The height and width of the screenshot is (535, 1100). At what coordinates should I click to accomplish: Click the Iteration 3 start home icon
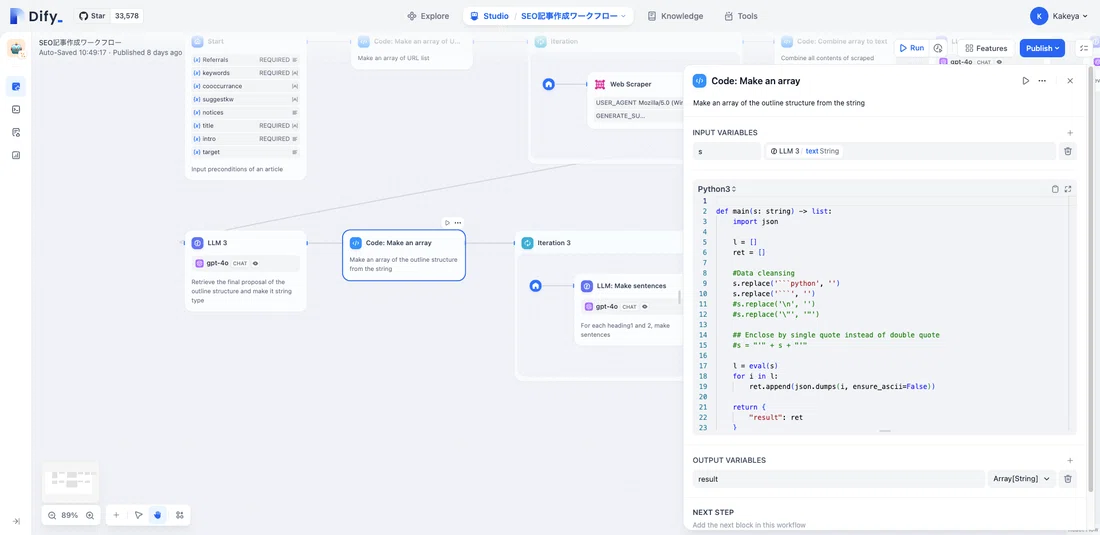(x=536, y=286)
